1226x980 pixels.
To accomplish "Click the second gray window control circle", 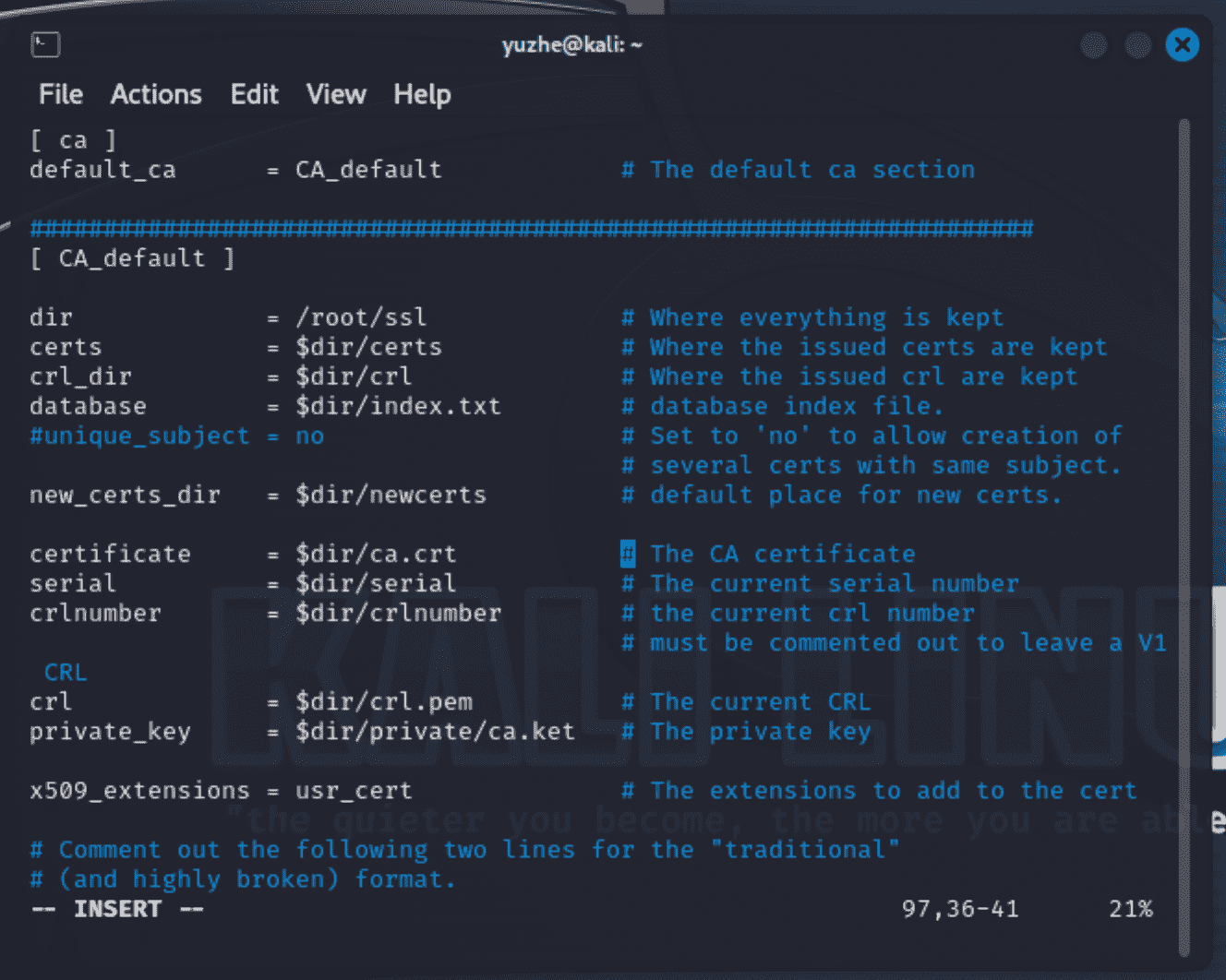I will [1137, 44].
